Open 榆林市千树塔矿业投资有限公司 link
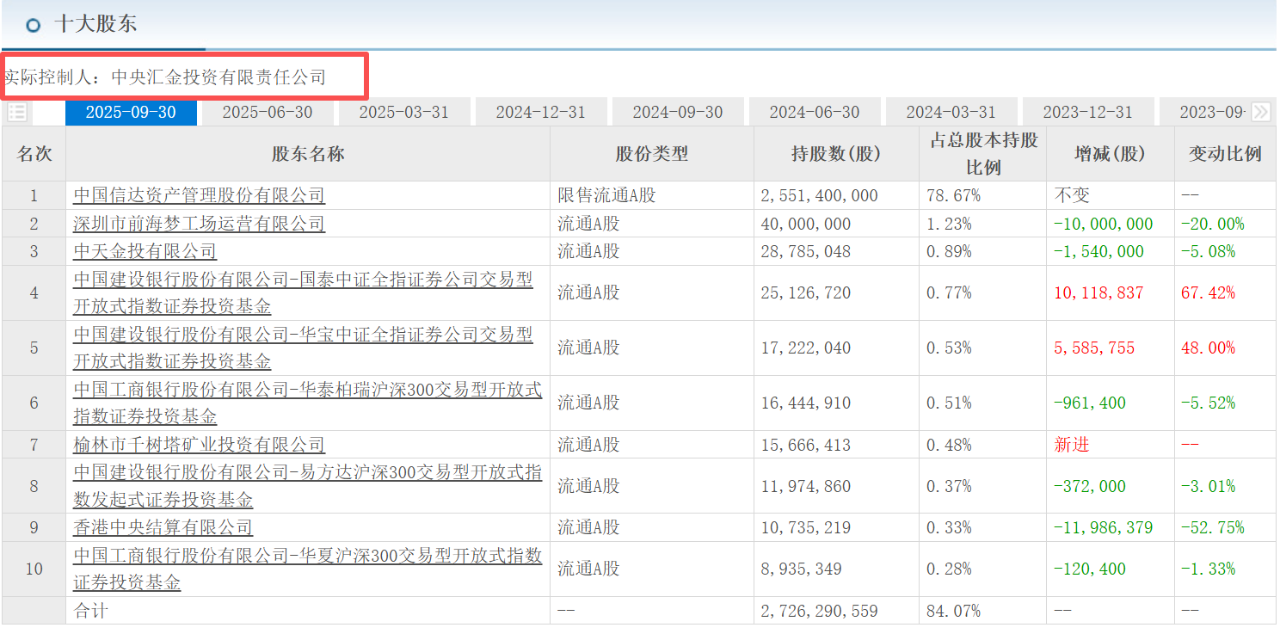 point(199,445)
